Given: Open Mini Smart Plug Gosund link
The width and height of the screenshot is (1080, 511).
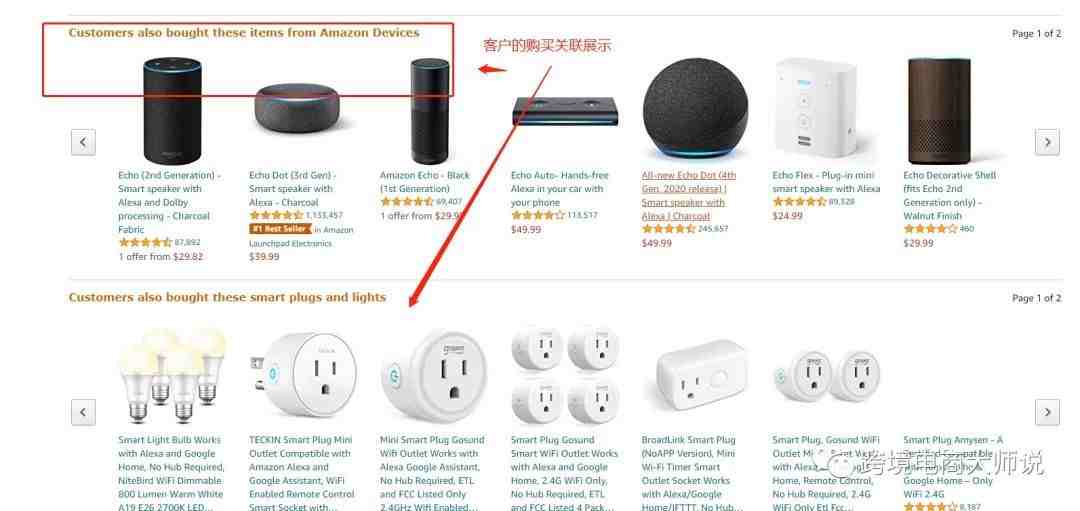Looking at the screenshot, I should [433, 474].
